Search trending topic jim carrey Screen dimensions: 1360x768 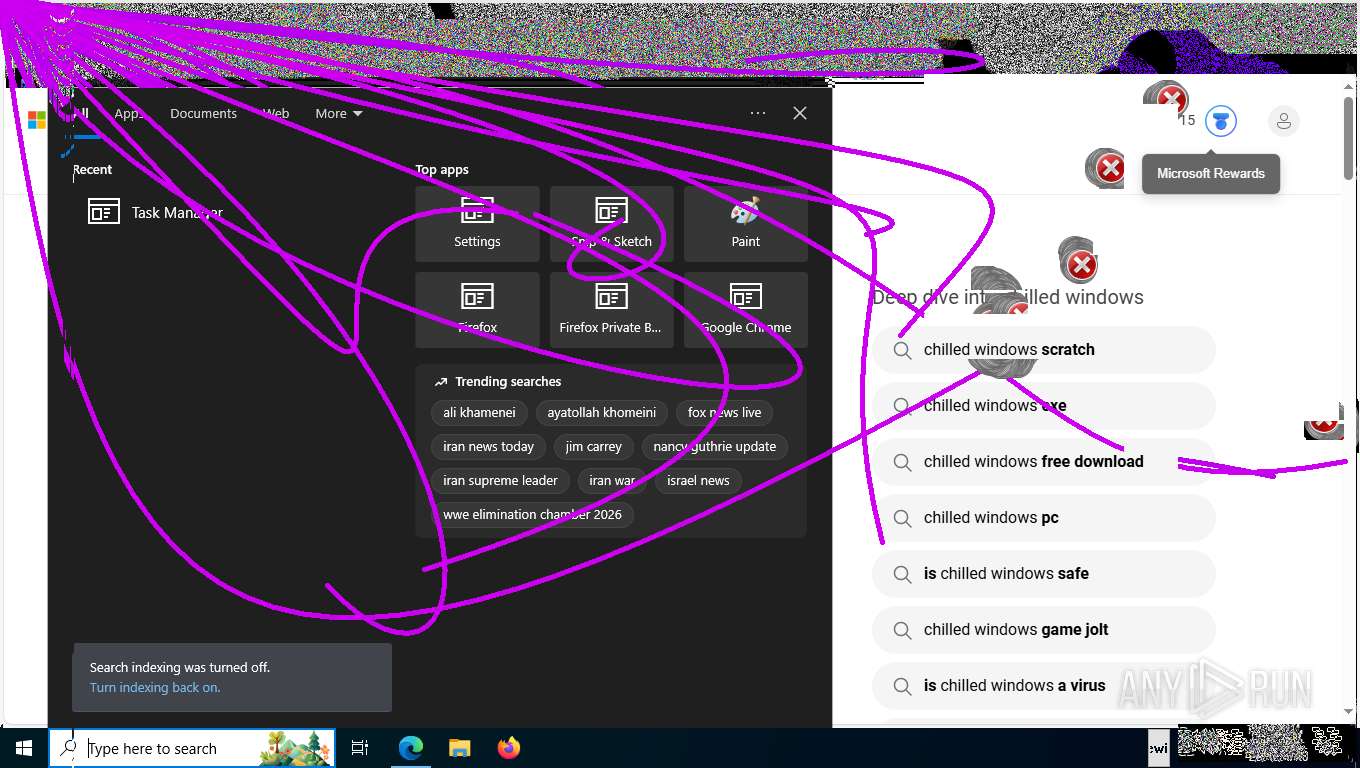pos(594,446)
